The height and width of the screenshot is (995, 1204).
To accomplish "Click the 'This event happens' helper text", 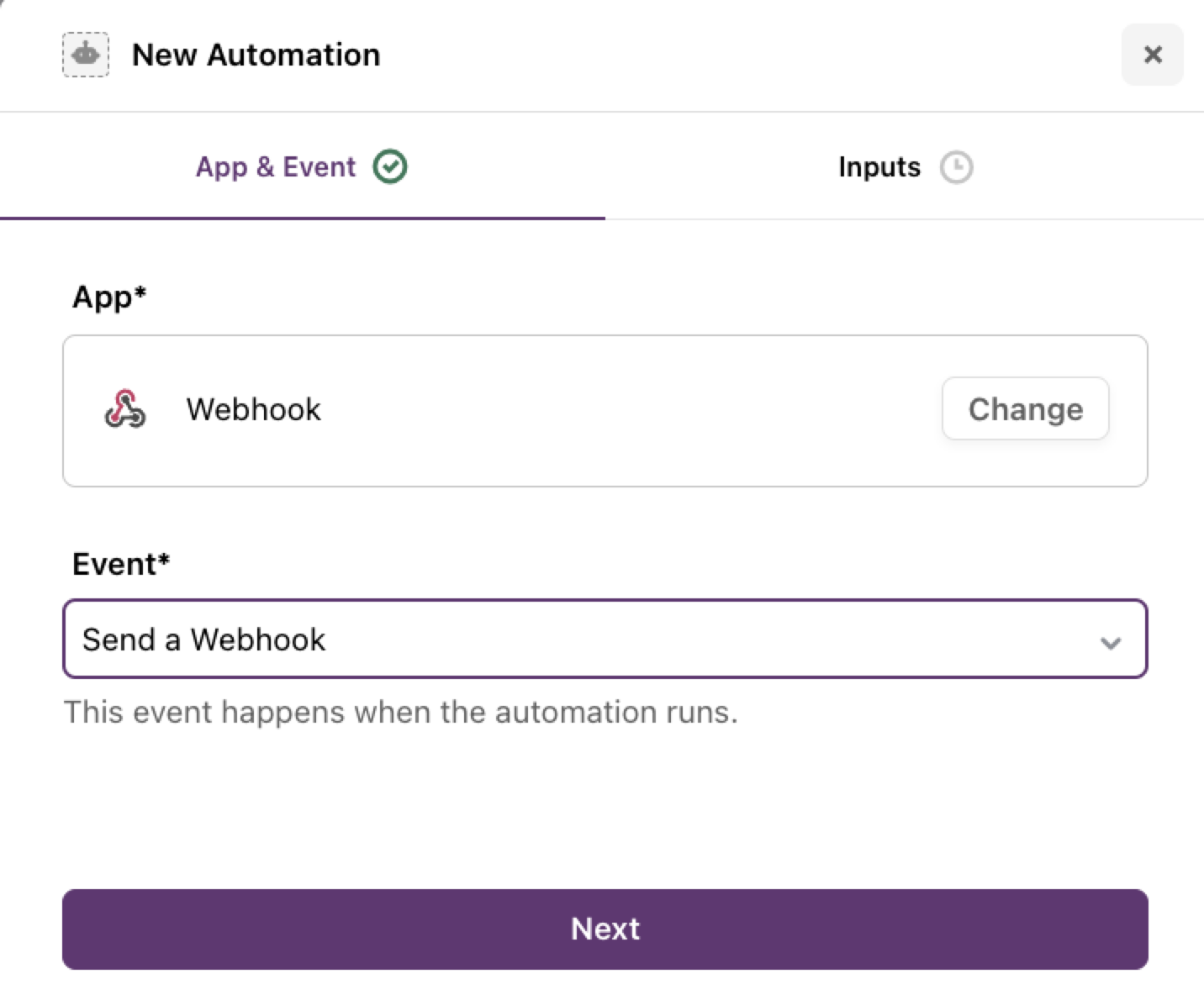I will pos(400,712).
